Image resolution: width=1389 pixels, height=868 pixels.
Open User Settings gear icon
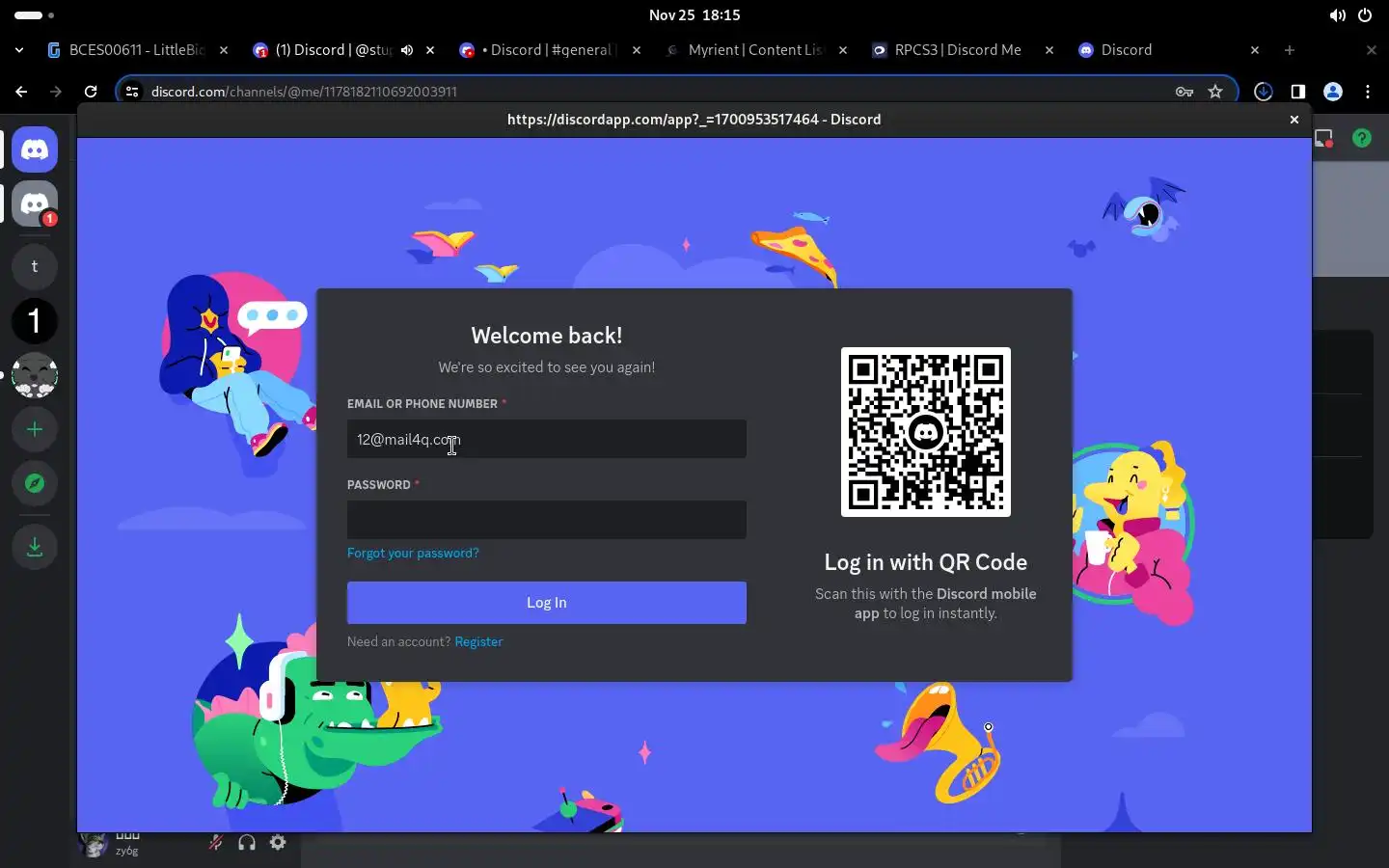point(278,843)
